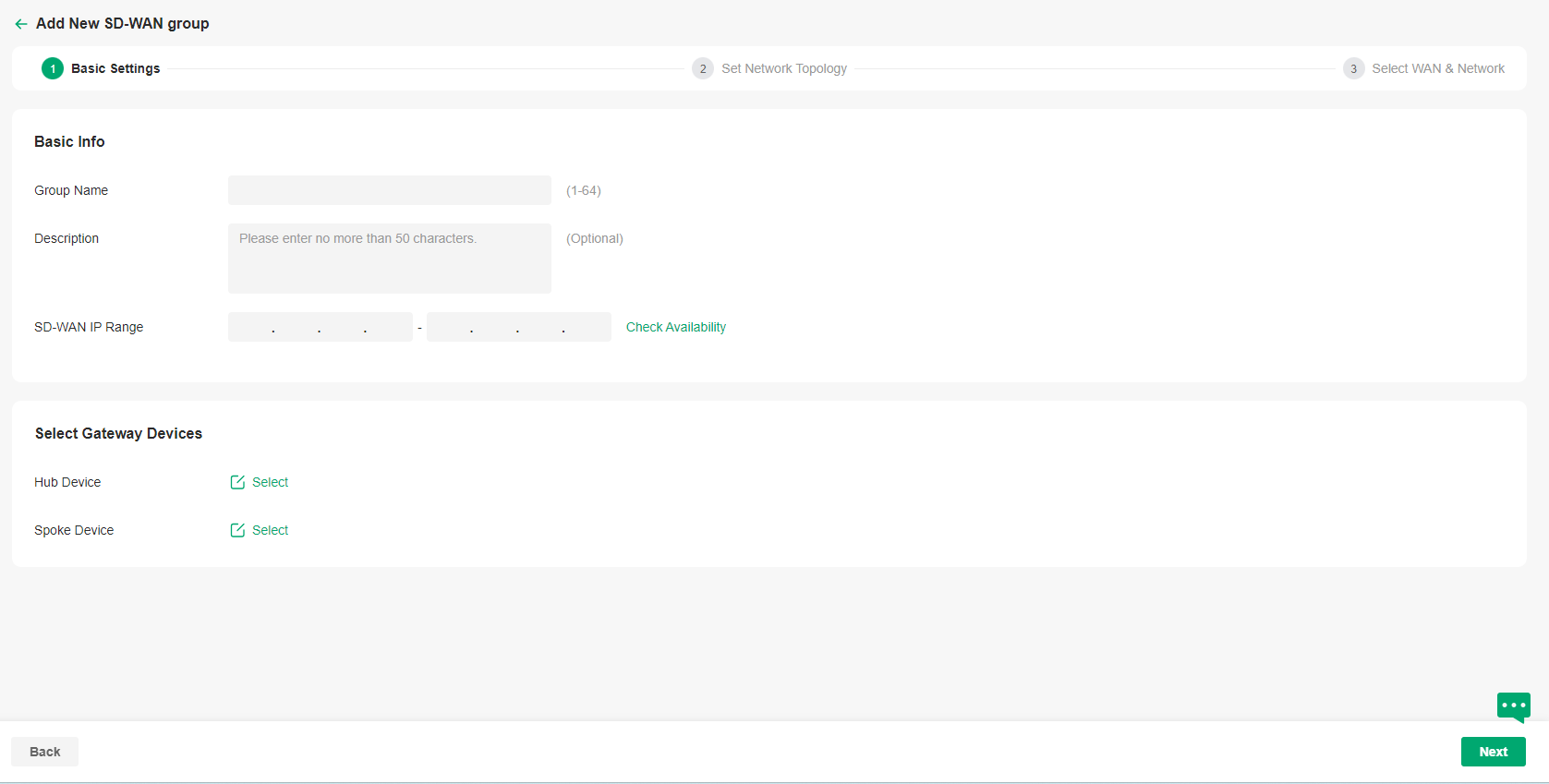The image size is (1549, 784).
Task: Click the step 2 number circle
Action: (702, 68)
